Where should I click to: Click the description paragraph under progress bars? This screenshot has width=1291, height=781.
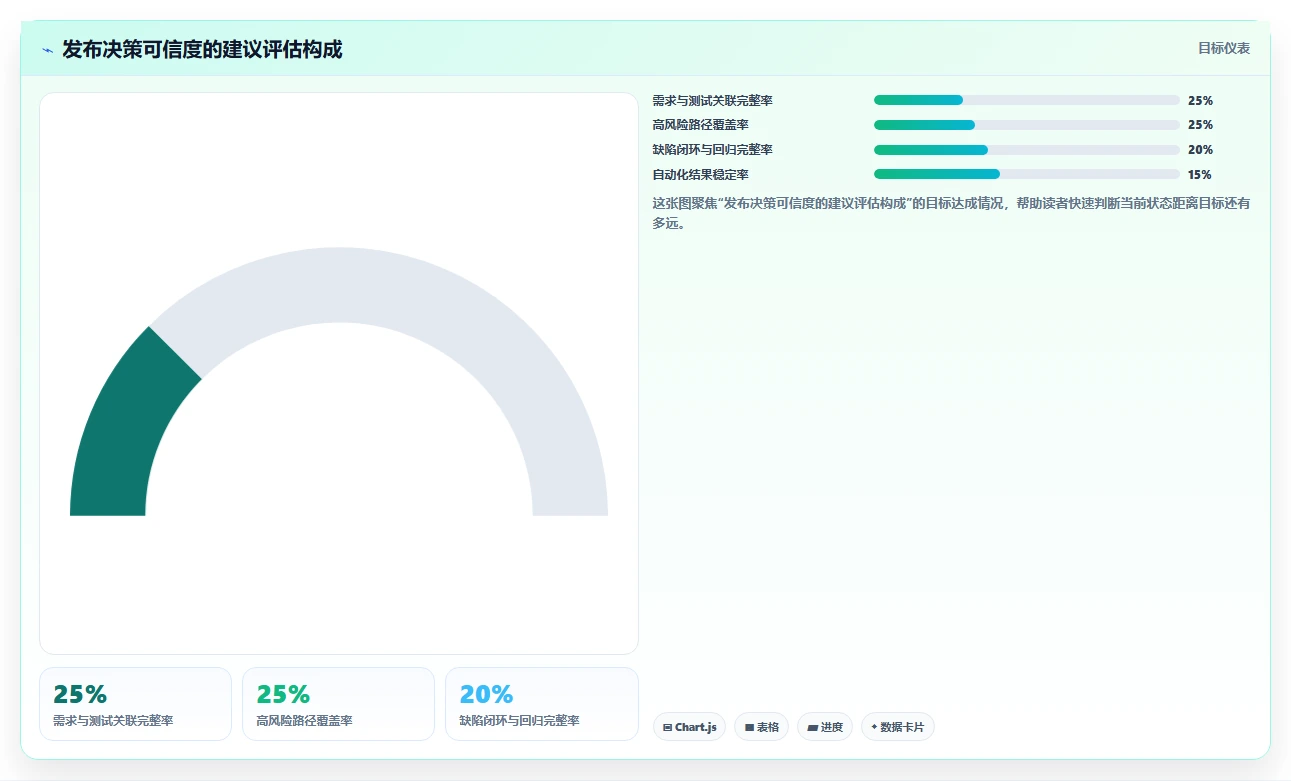[951, 213]
